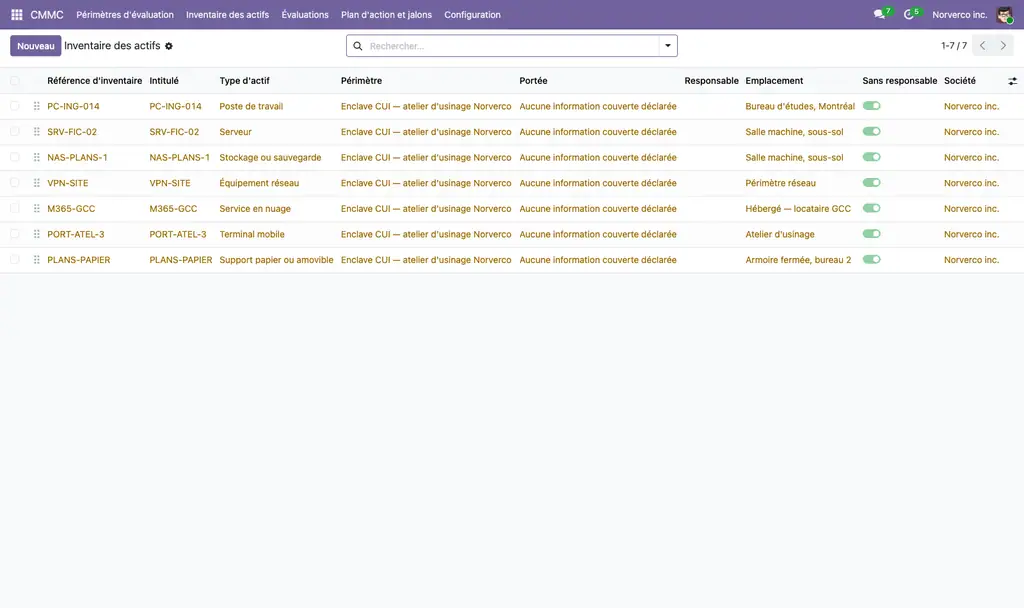Click the Nouveau button
Screen dimensions: 1024x608
pos(36,46)
